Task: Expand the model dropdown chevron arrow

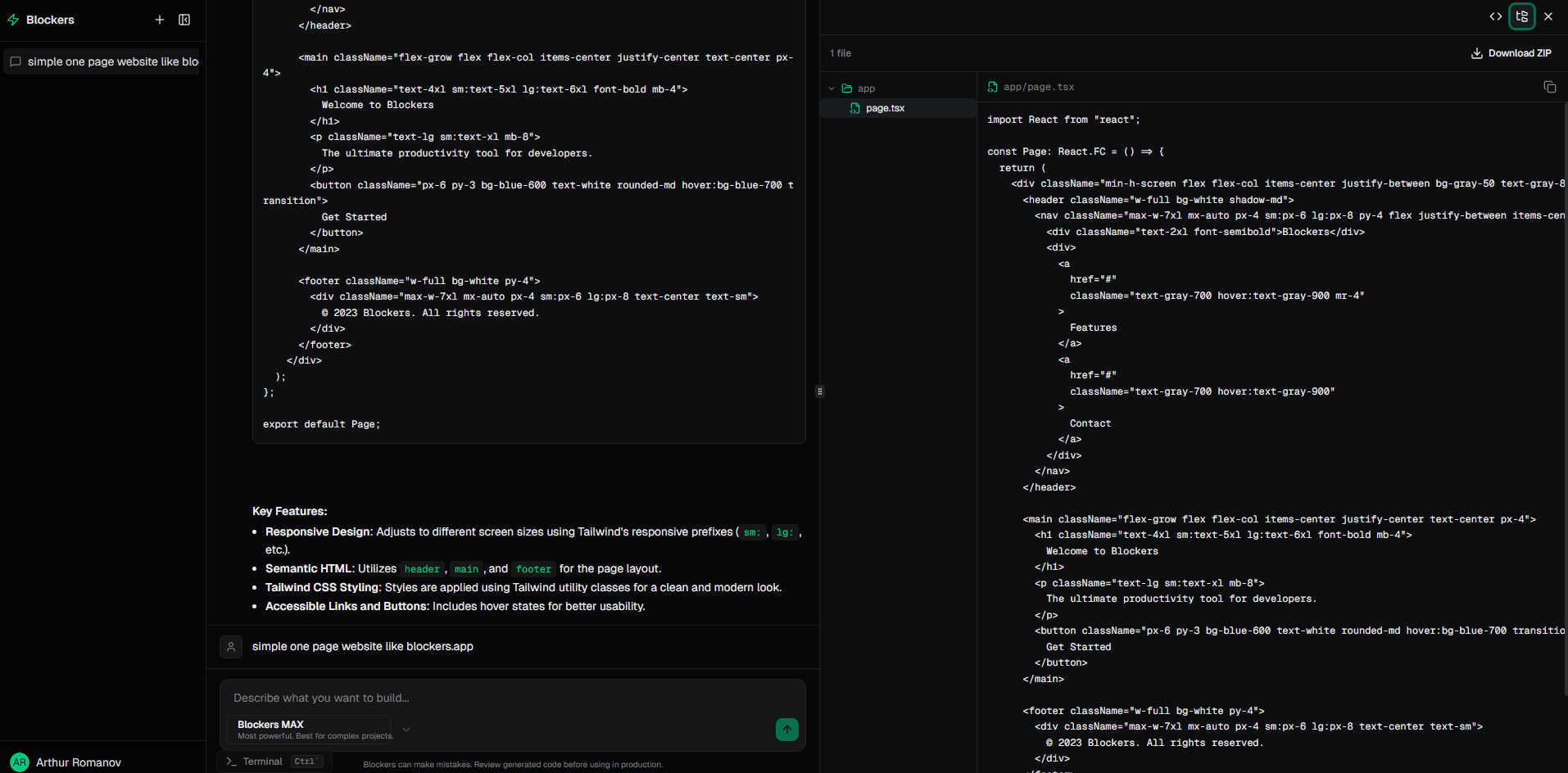Action: point(406,730)
